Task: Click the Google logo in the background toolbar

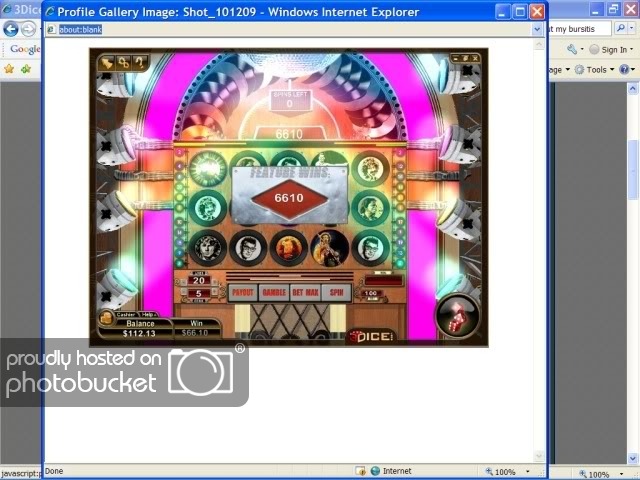Action: pos(24,49)
